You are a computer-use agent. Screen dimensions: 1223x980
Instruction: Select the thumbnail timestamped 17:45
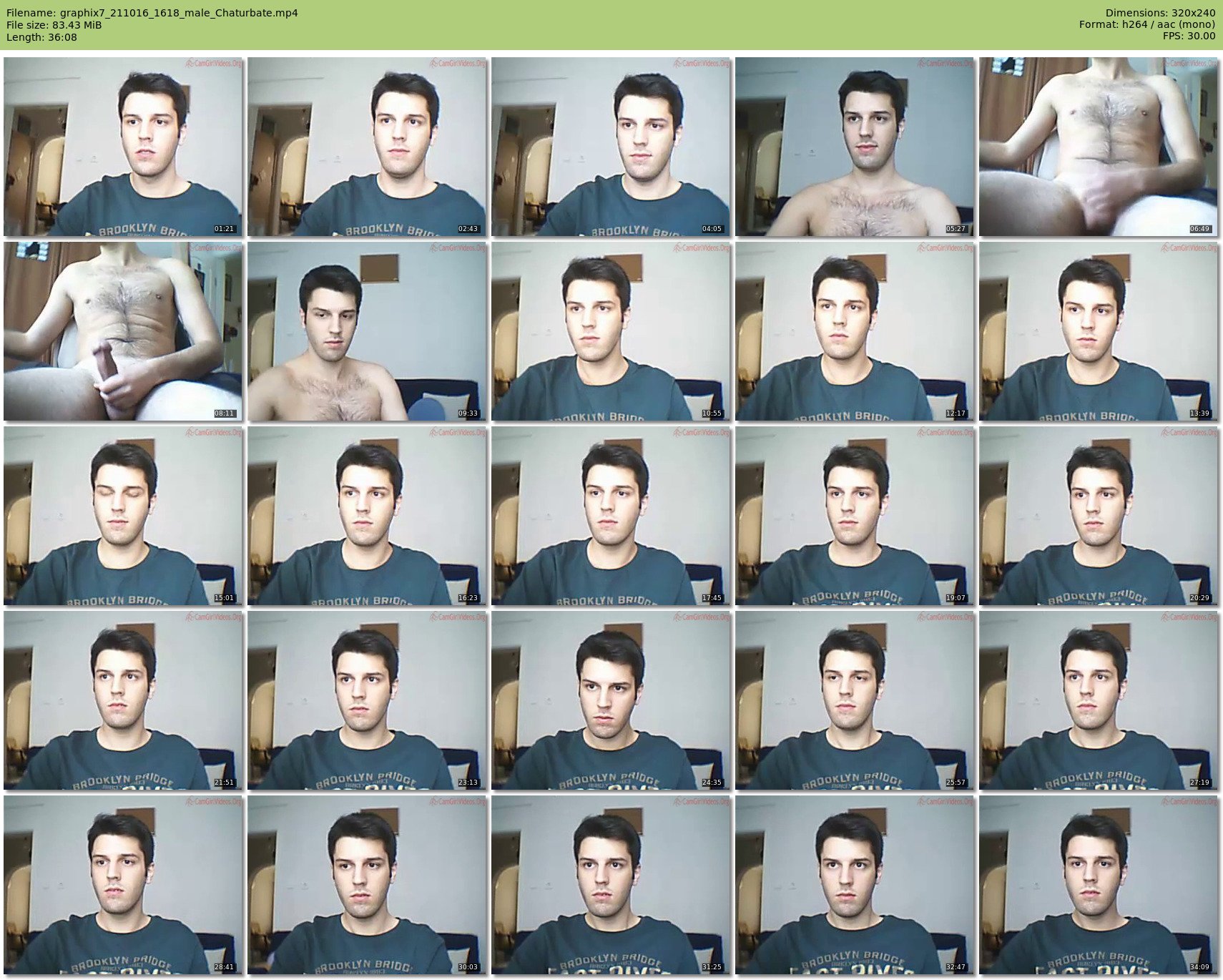611,516
